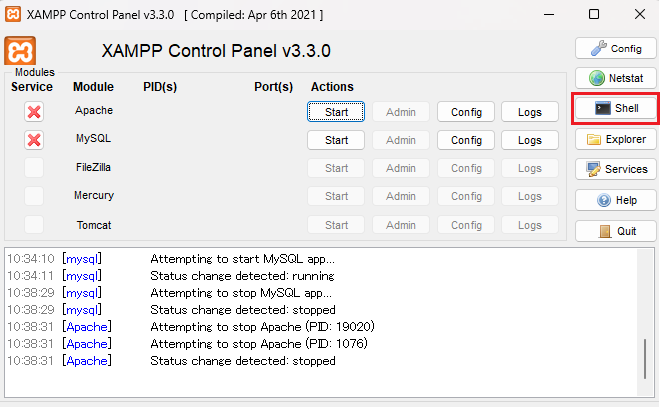Click the title bar XAMPP icon

point(14,14)
